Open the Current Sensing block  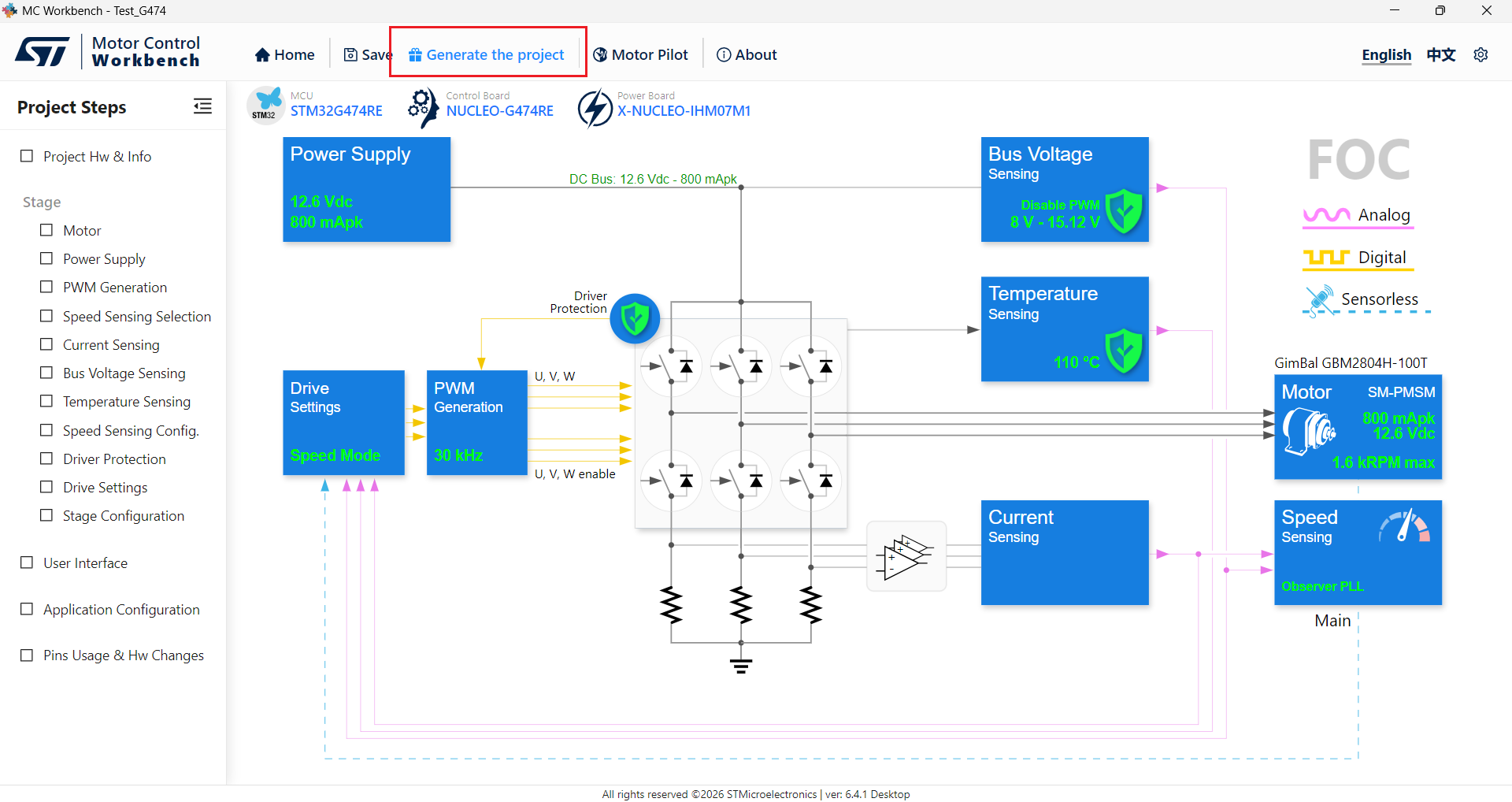pos(1065,553)
